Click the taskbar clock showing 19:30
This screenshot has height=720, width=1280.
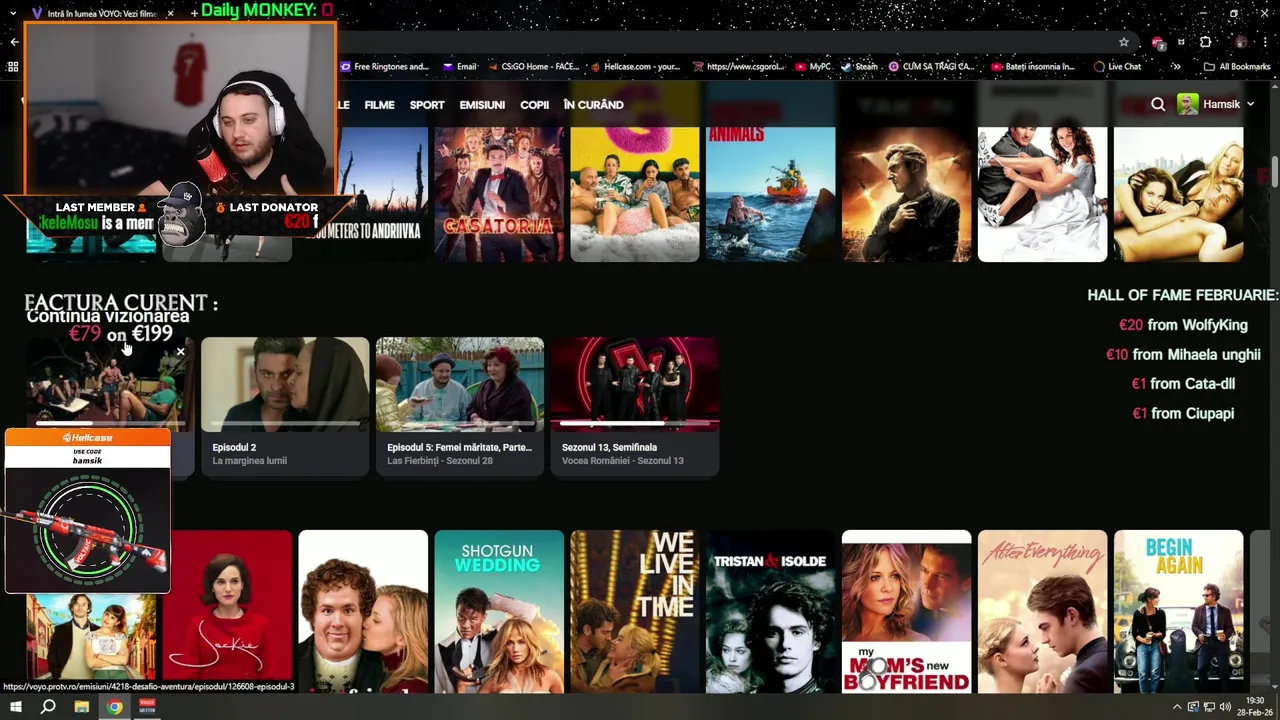click(x=1255, y=707)
